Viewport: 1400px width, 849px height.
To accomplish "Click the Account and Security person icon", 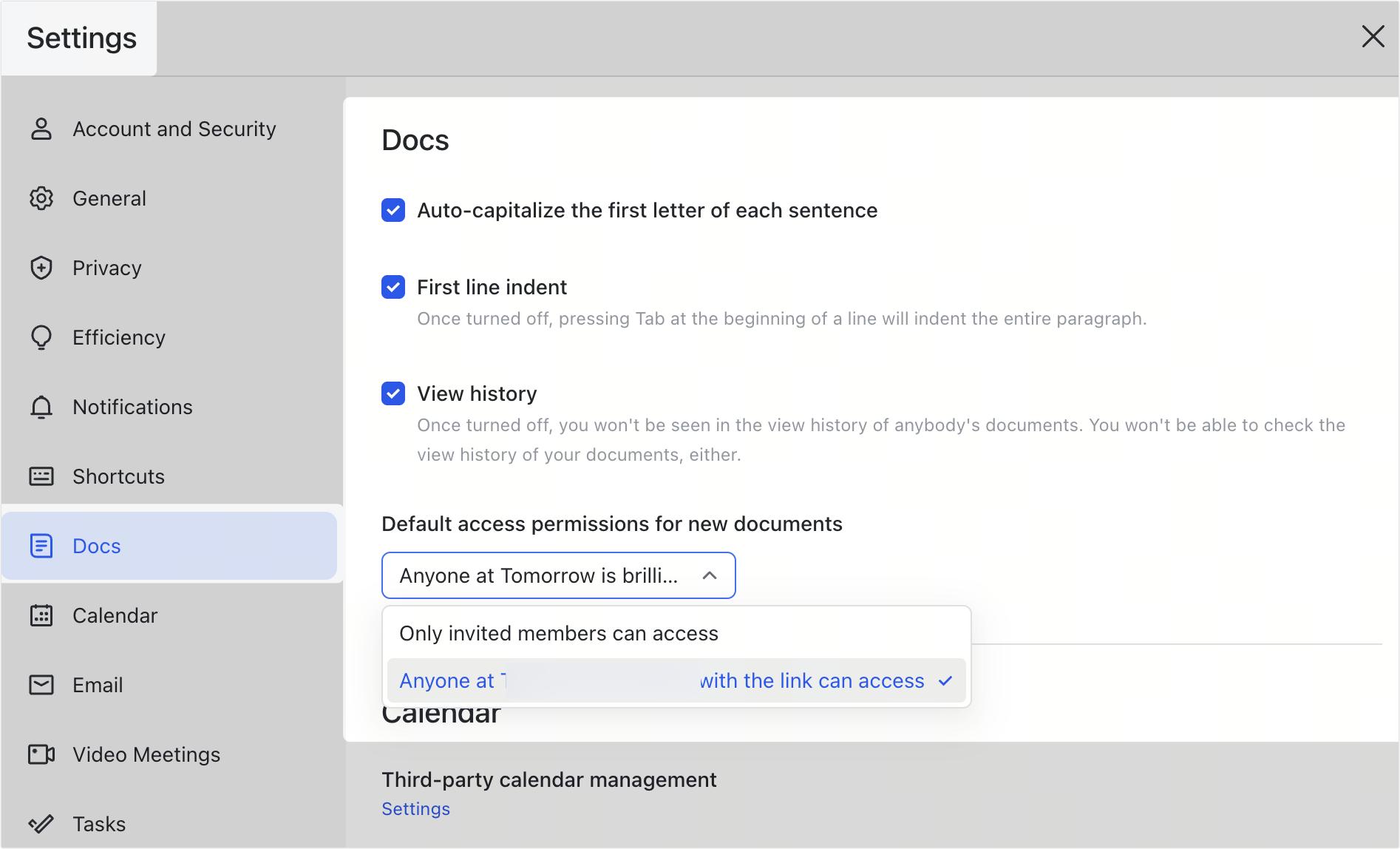I will pyautogui.click(x=41, y=129).
